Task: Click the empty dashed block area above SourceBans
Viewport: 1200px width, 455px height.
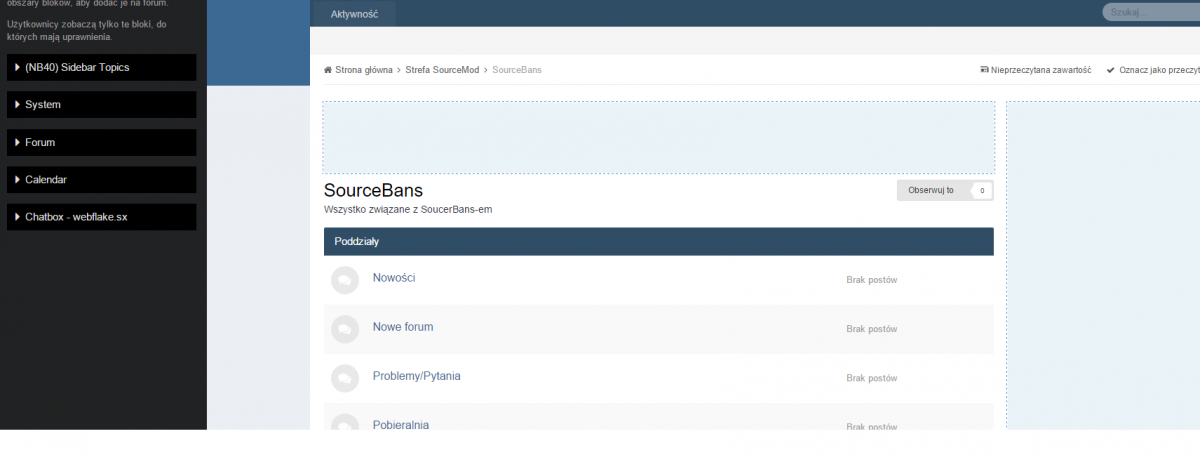Action: click(x=658, y=137)
